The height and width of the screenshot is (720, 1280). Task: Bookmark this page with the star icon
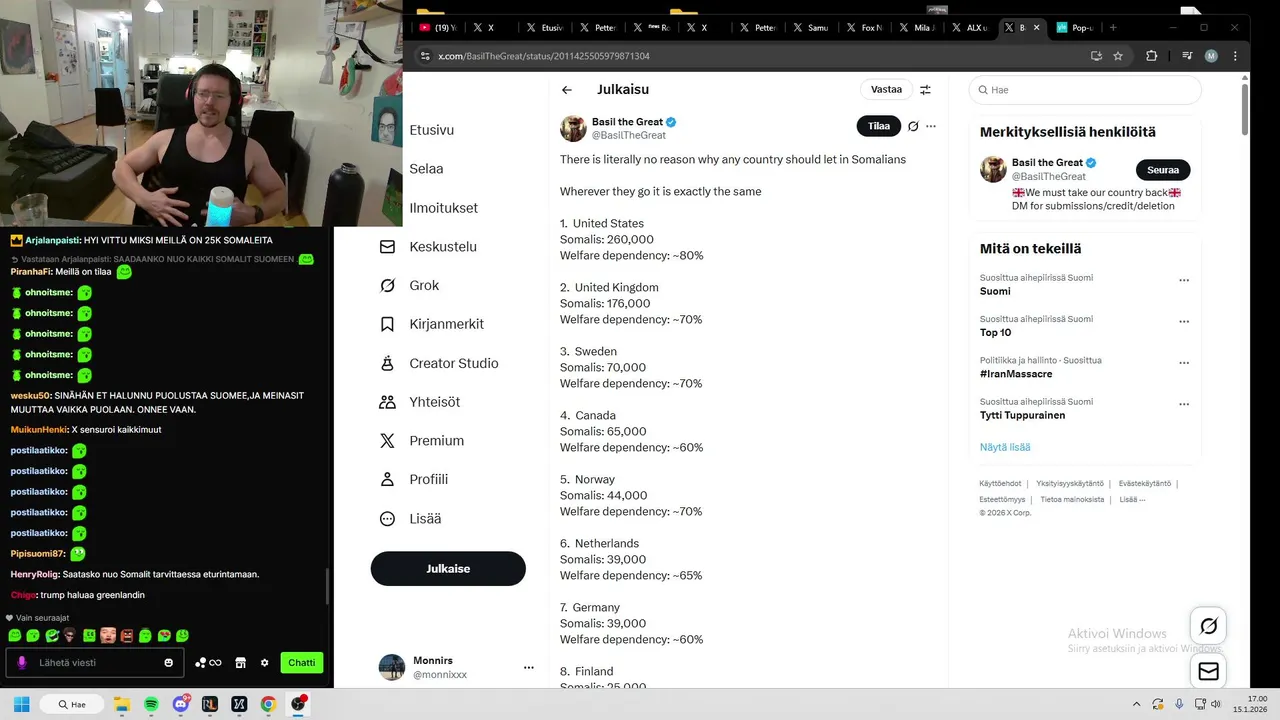[1118, 56]
